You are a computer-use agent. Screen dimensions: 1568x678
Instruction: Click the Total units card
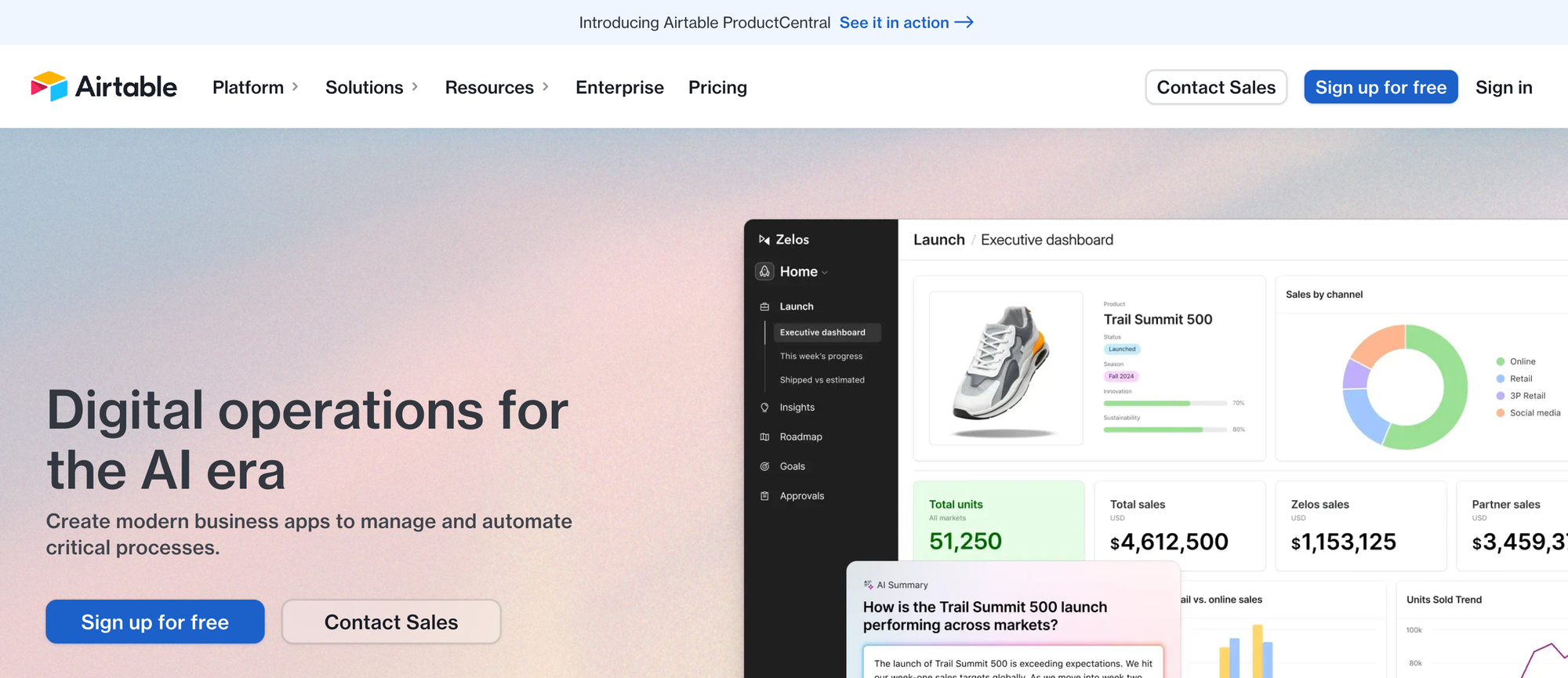[x=999, y=521]
